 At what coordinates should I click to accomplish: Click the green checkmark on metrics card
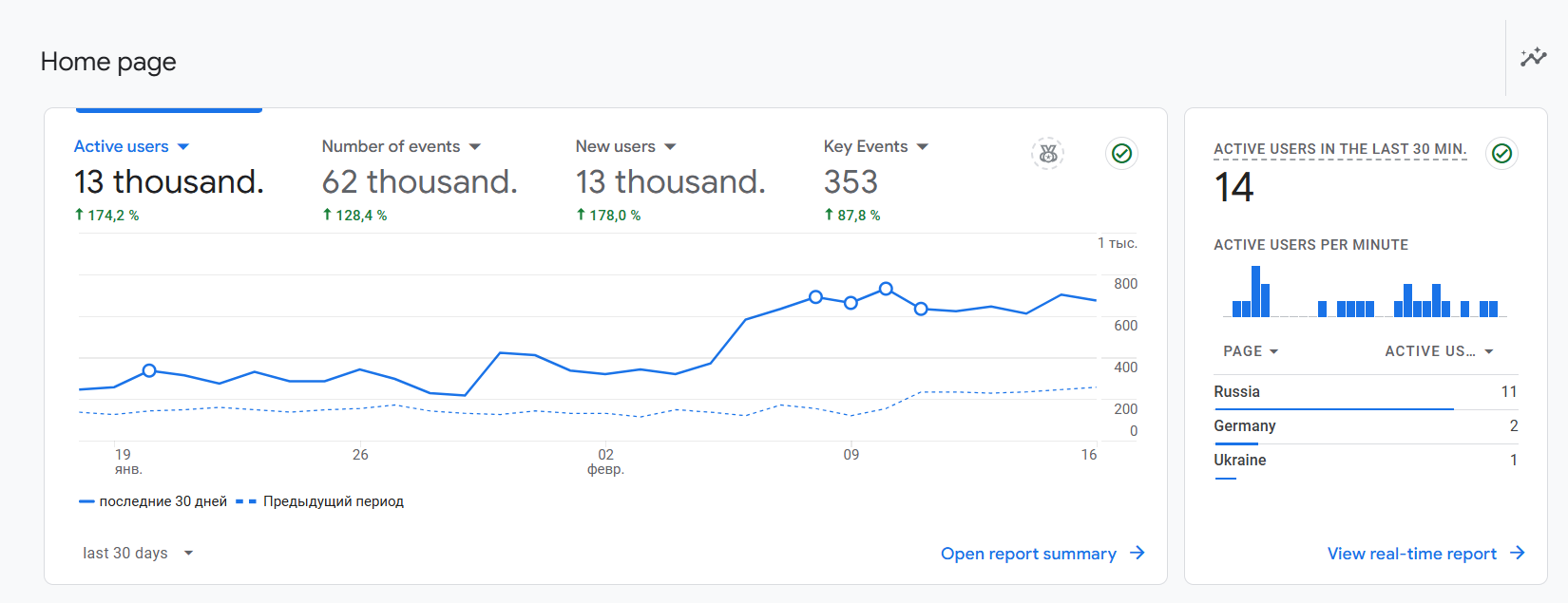tap(1121, 153)
